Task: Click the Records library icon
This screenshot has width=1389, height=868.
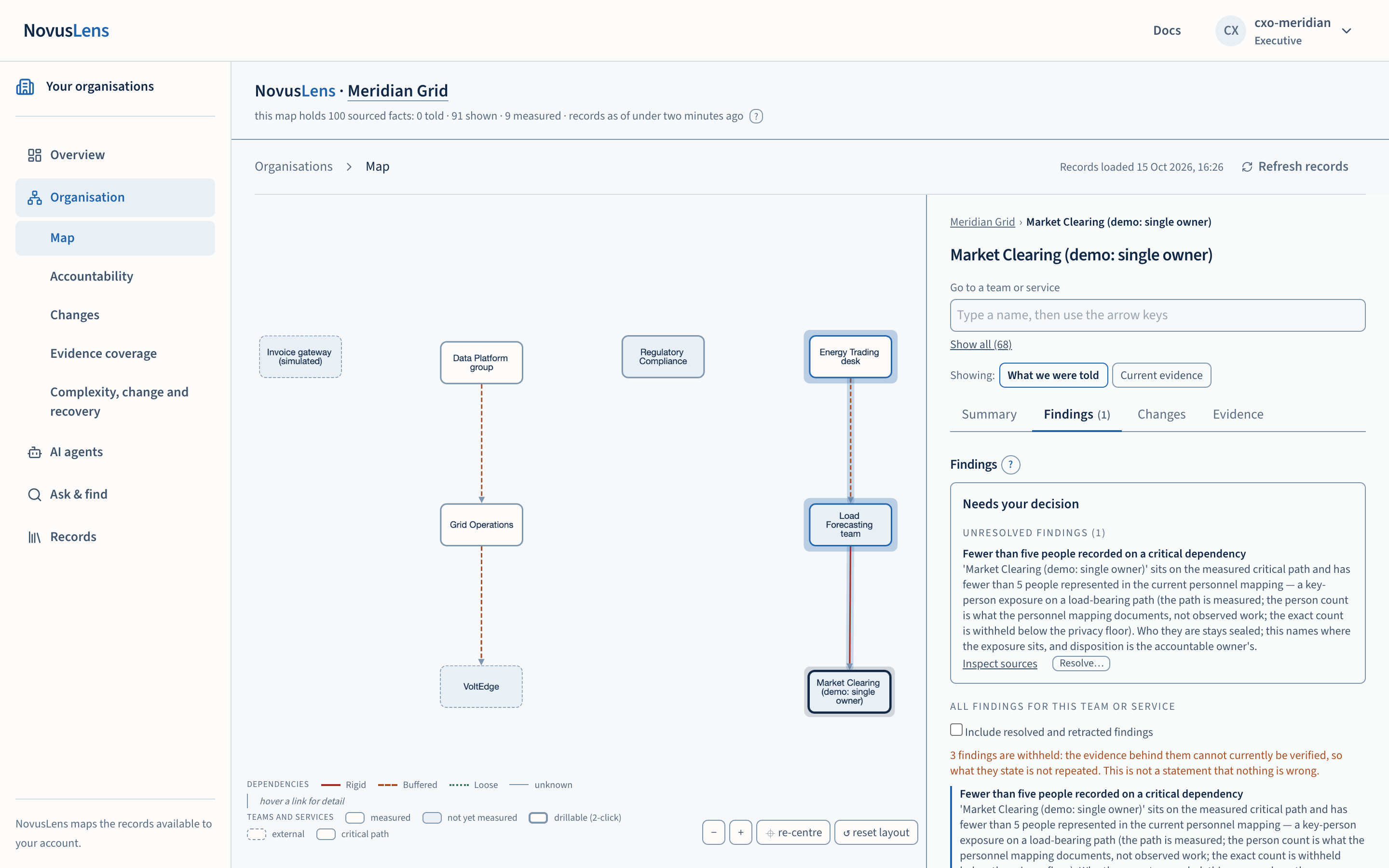Action: click(x=34, y=537)
